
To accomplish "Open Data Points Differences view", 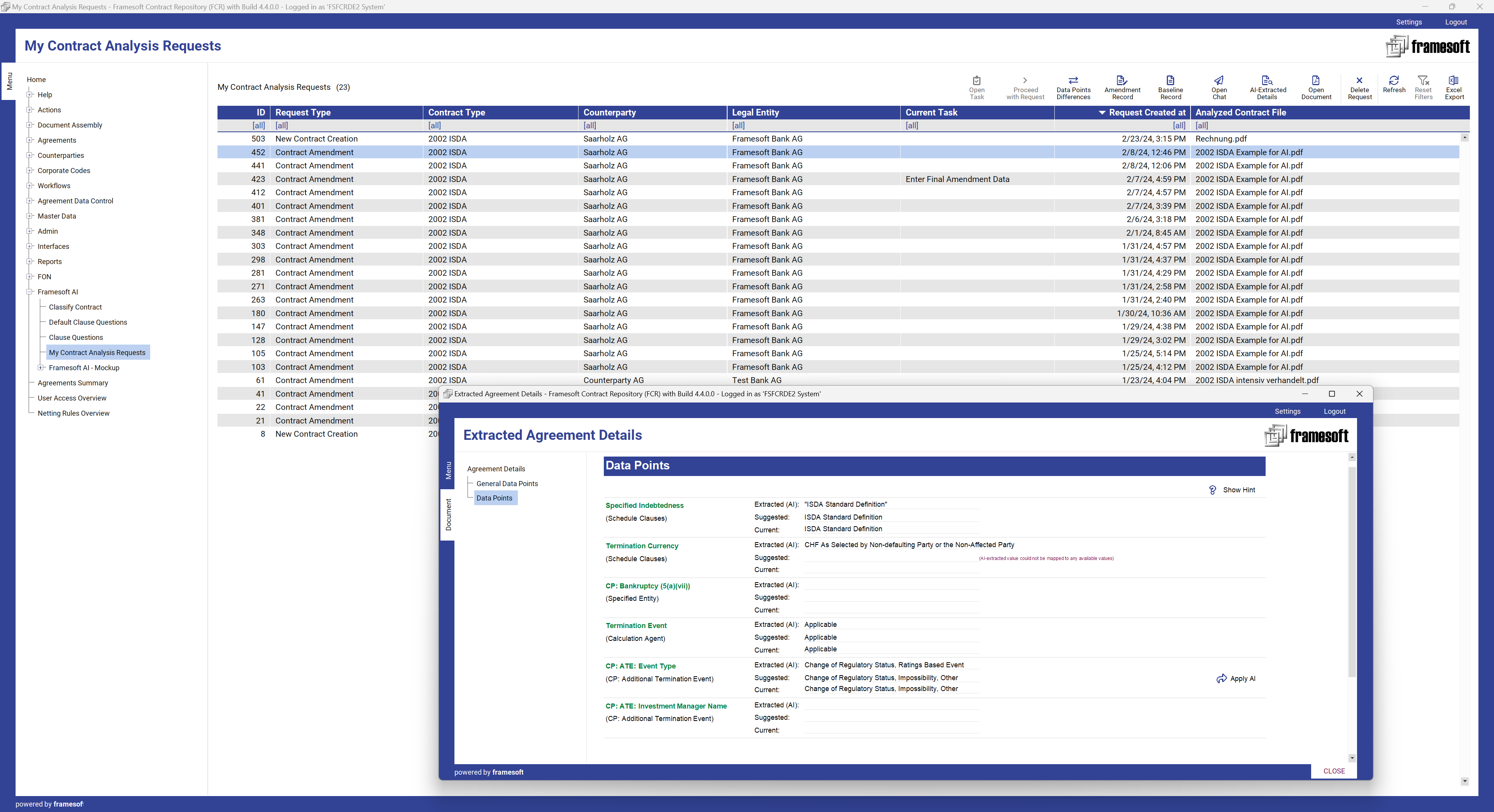I will [1073, 87].
